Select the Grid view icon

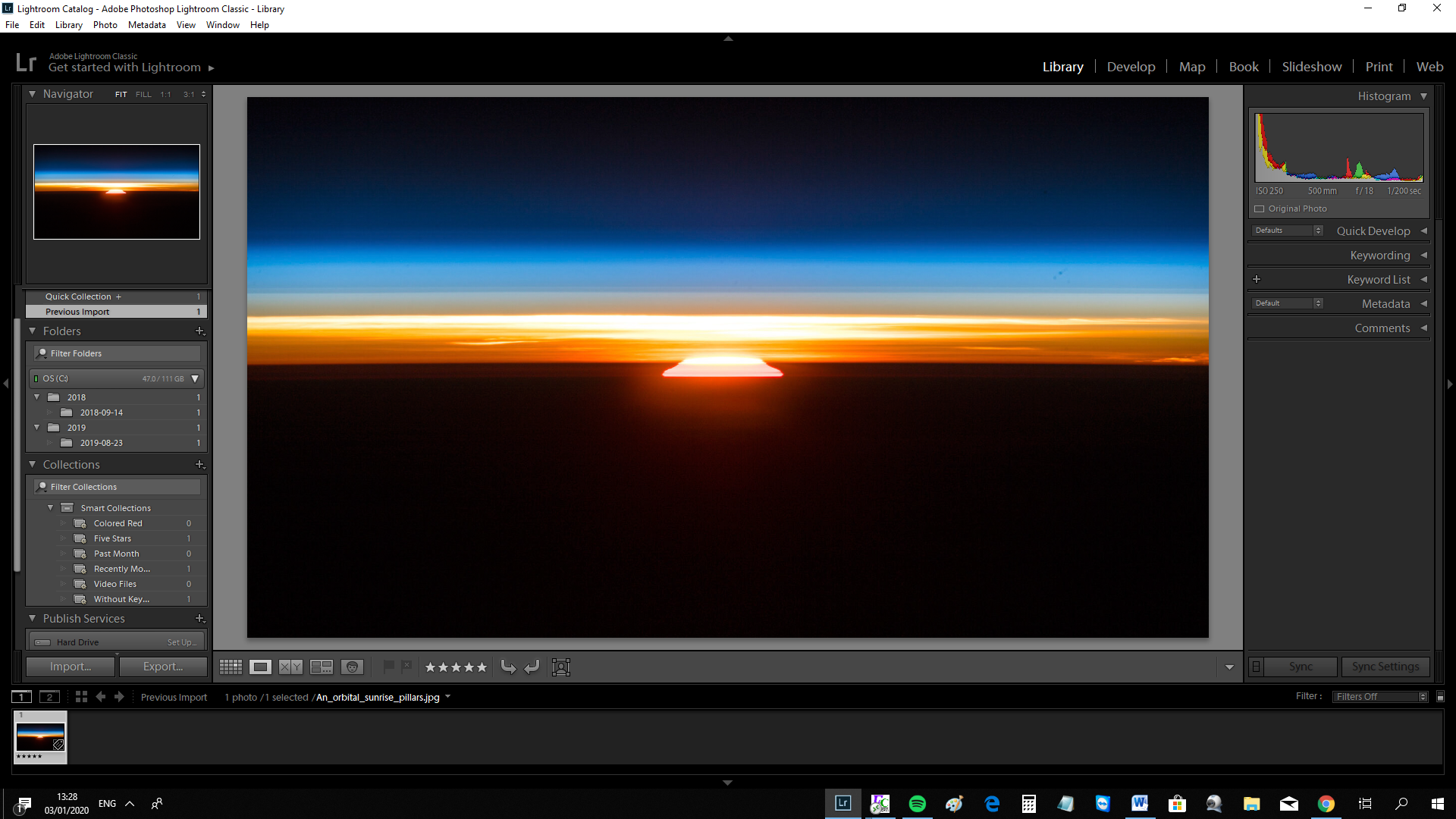click(x=231, y=667)
